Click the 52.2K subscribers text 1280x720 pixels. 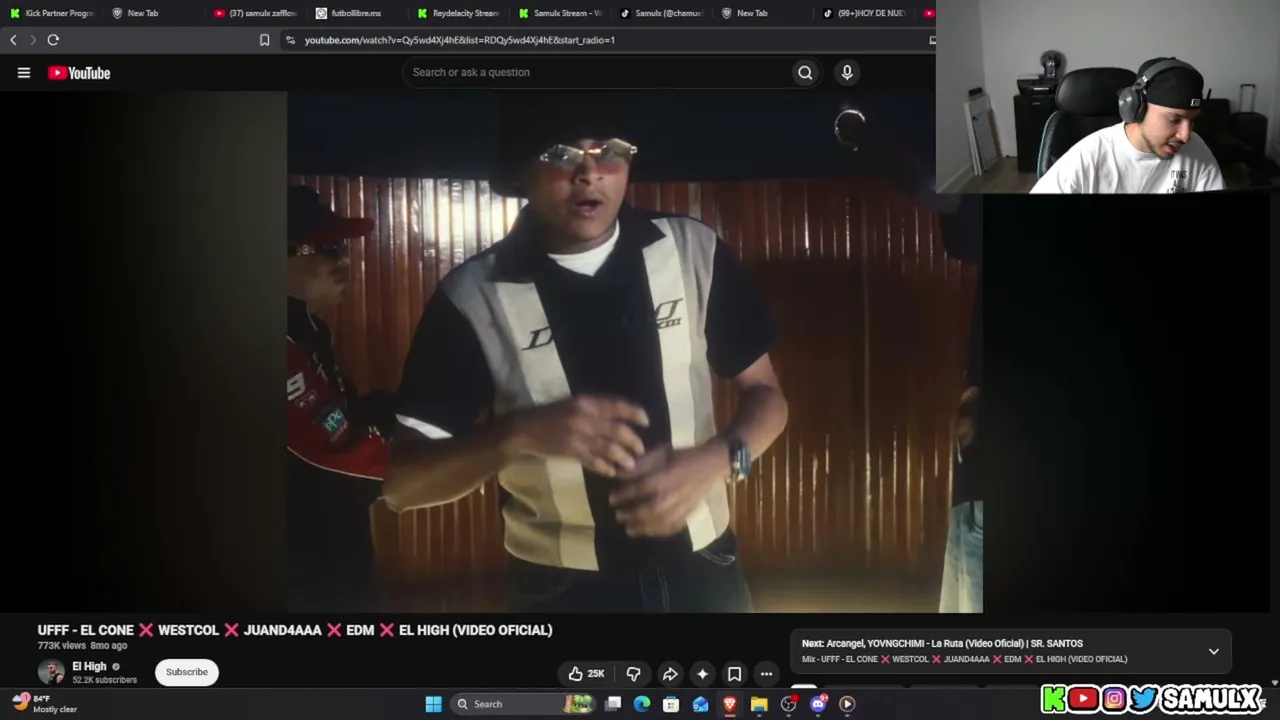pos(104,680)
